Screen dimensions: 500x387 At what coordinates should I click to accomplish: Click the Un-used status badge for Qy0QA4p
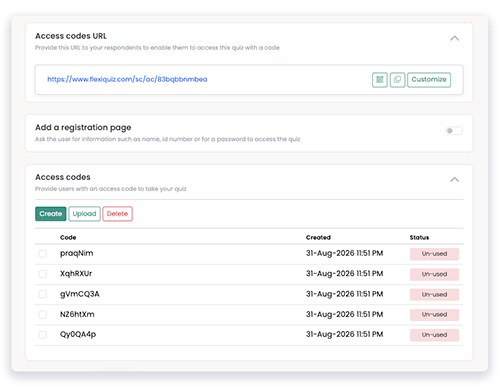[434, 335]
